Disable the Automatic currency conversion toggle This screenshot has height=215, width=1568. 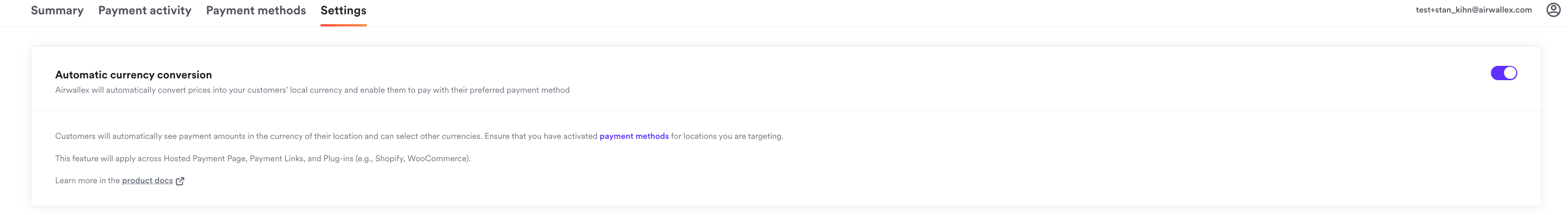[1503, 73]
